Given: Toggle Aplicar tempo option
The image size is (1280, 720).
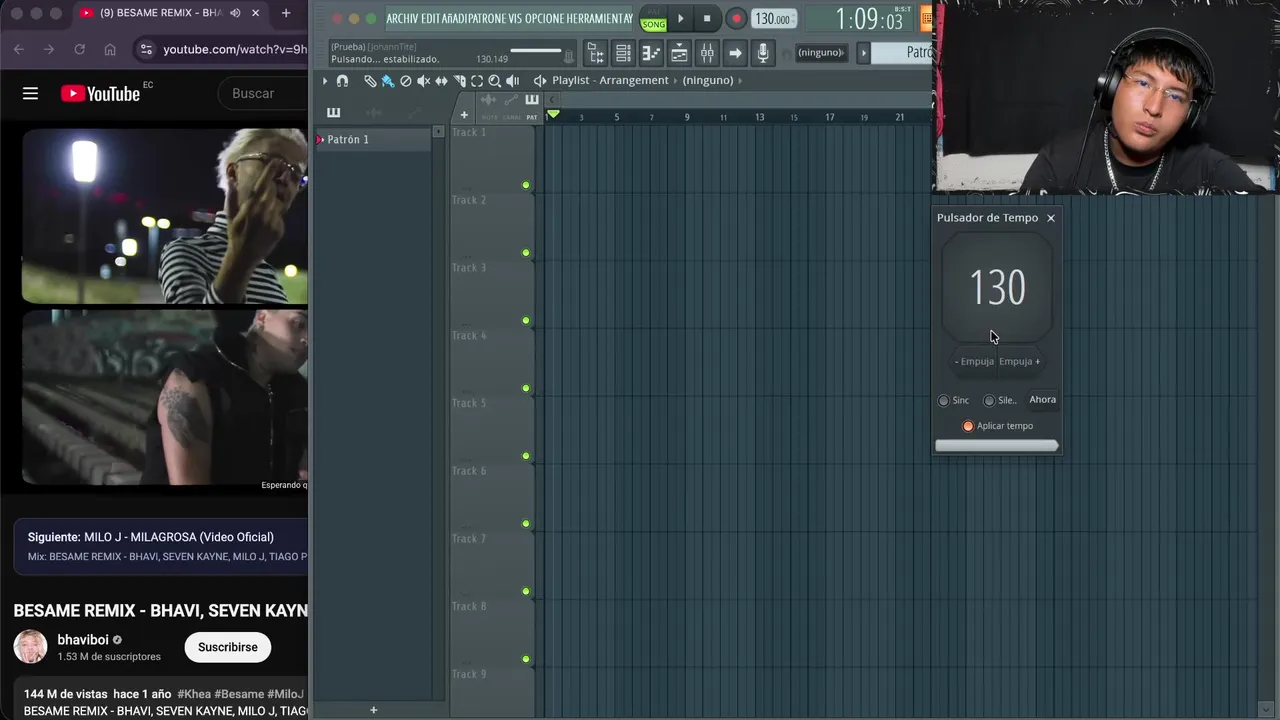Looking at the screenshot, I should [x=968, y=426].
